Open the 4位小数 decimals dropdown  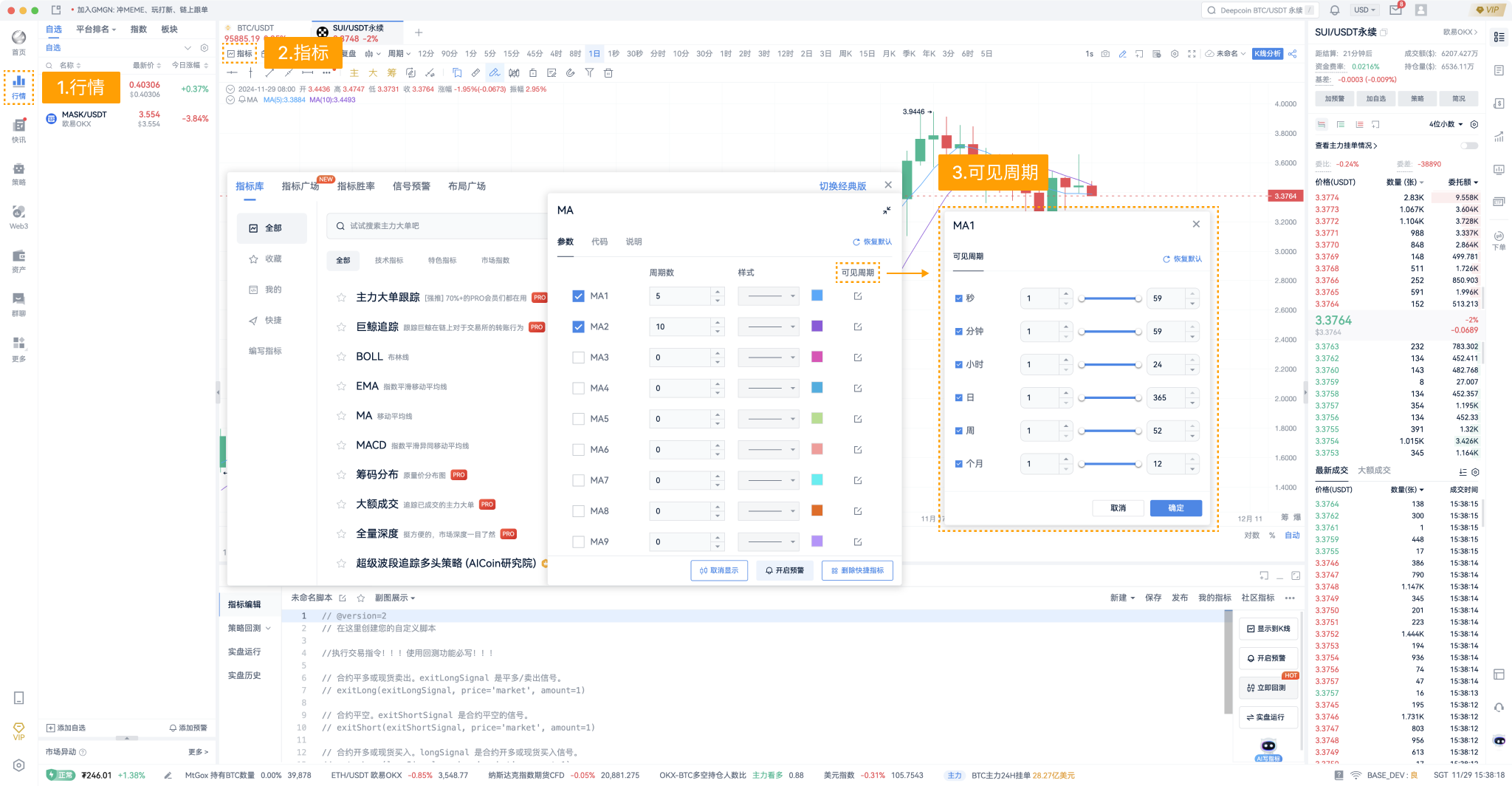(x=1446, y=124)
